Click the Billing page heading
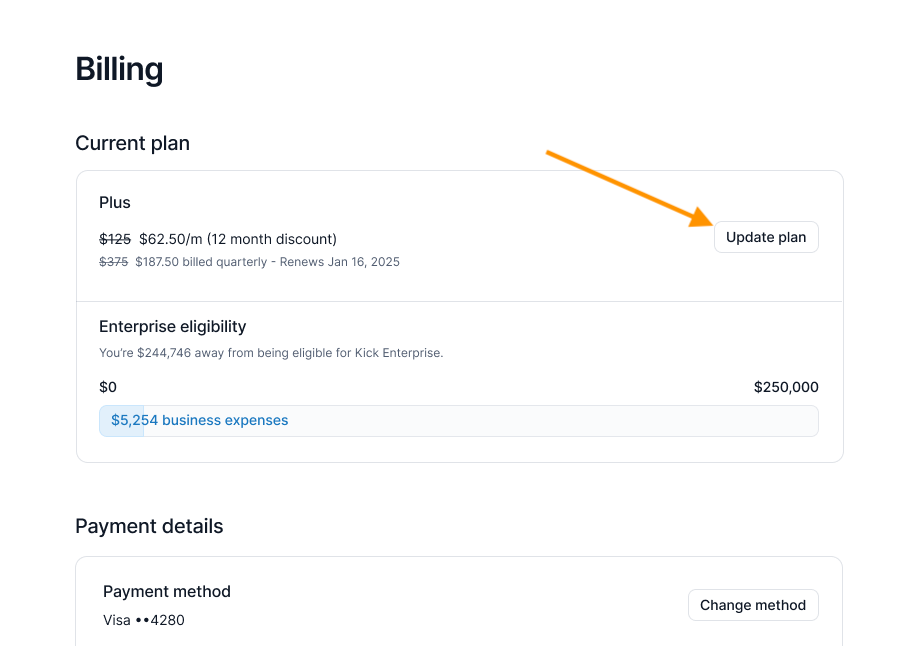The image size is (913, 646). [x=119, y=69]
